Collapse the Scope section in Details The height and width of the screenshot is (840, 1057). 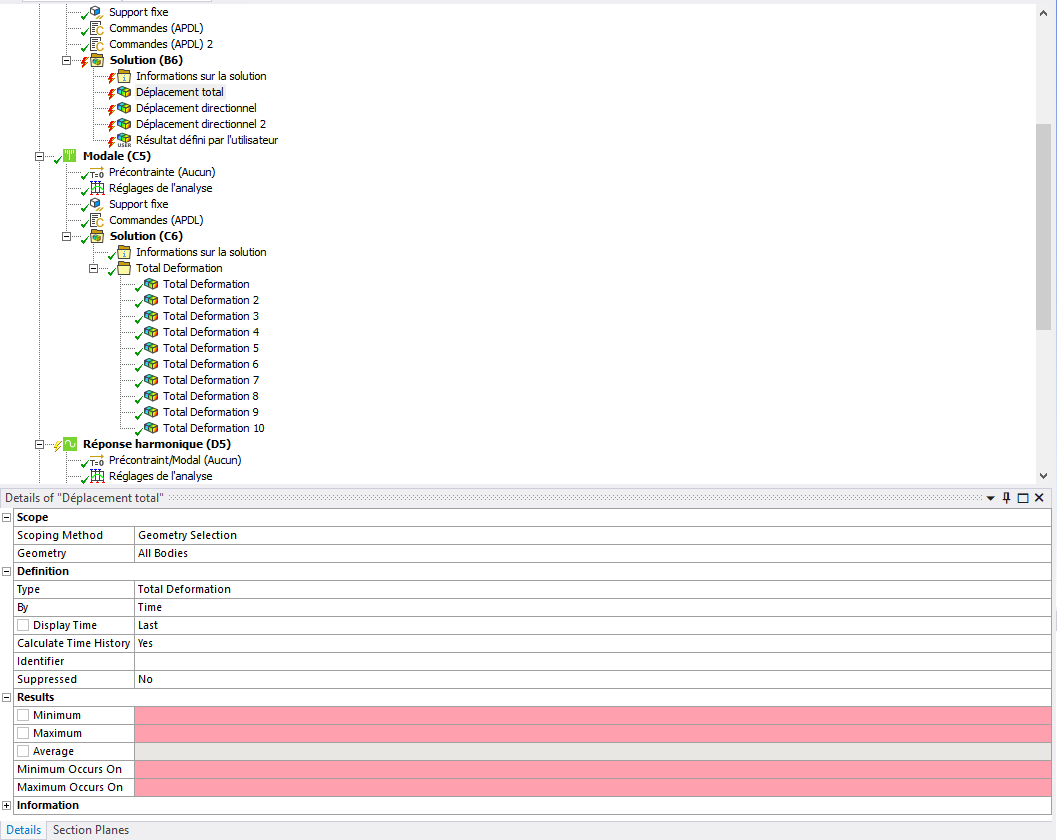[7, 517]
